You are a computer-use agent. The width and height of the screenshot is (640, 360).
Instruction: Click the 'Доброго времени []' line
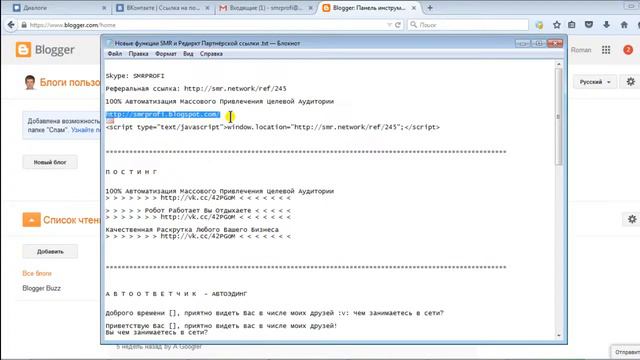point(275,313)
